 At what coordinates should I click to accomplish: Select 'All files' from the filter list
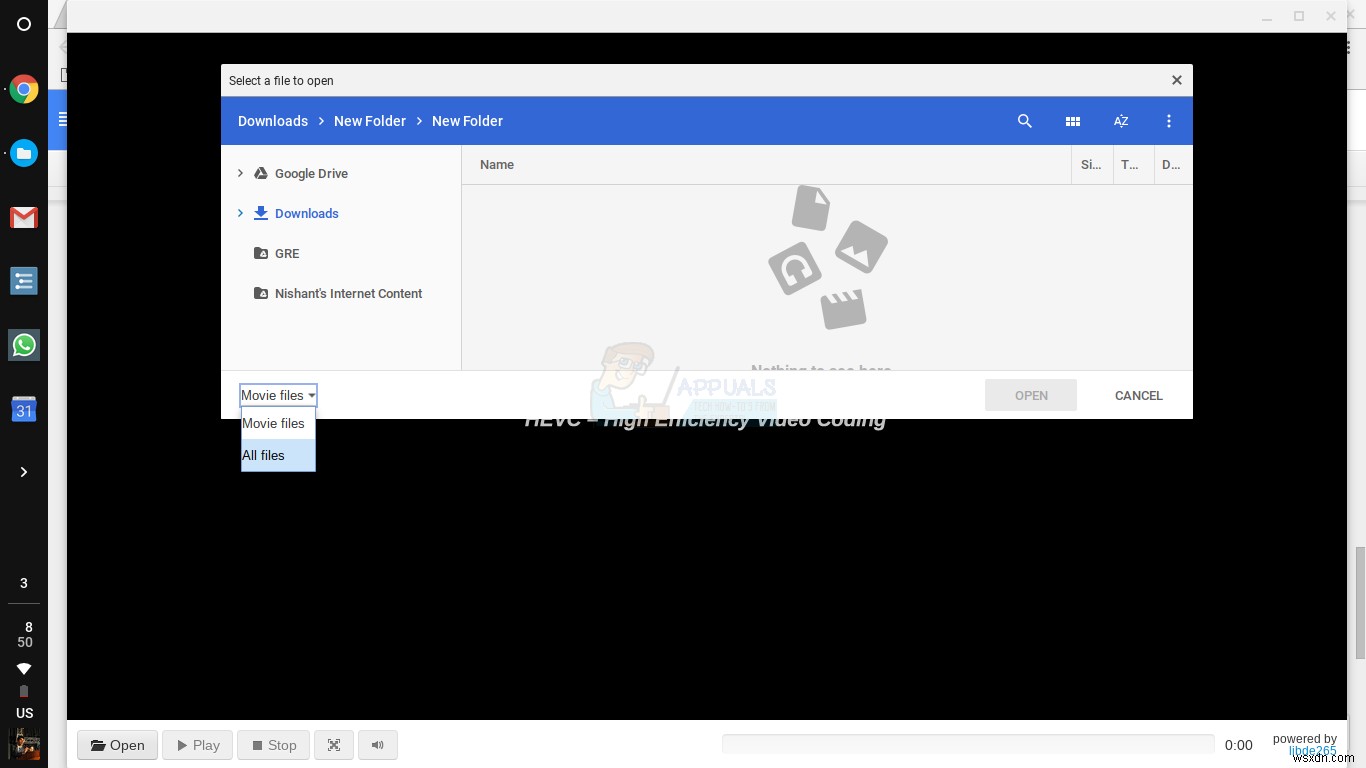(263, 455)
